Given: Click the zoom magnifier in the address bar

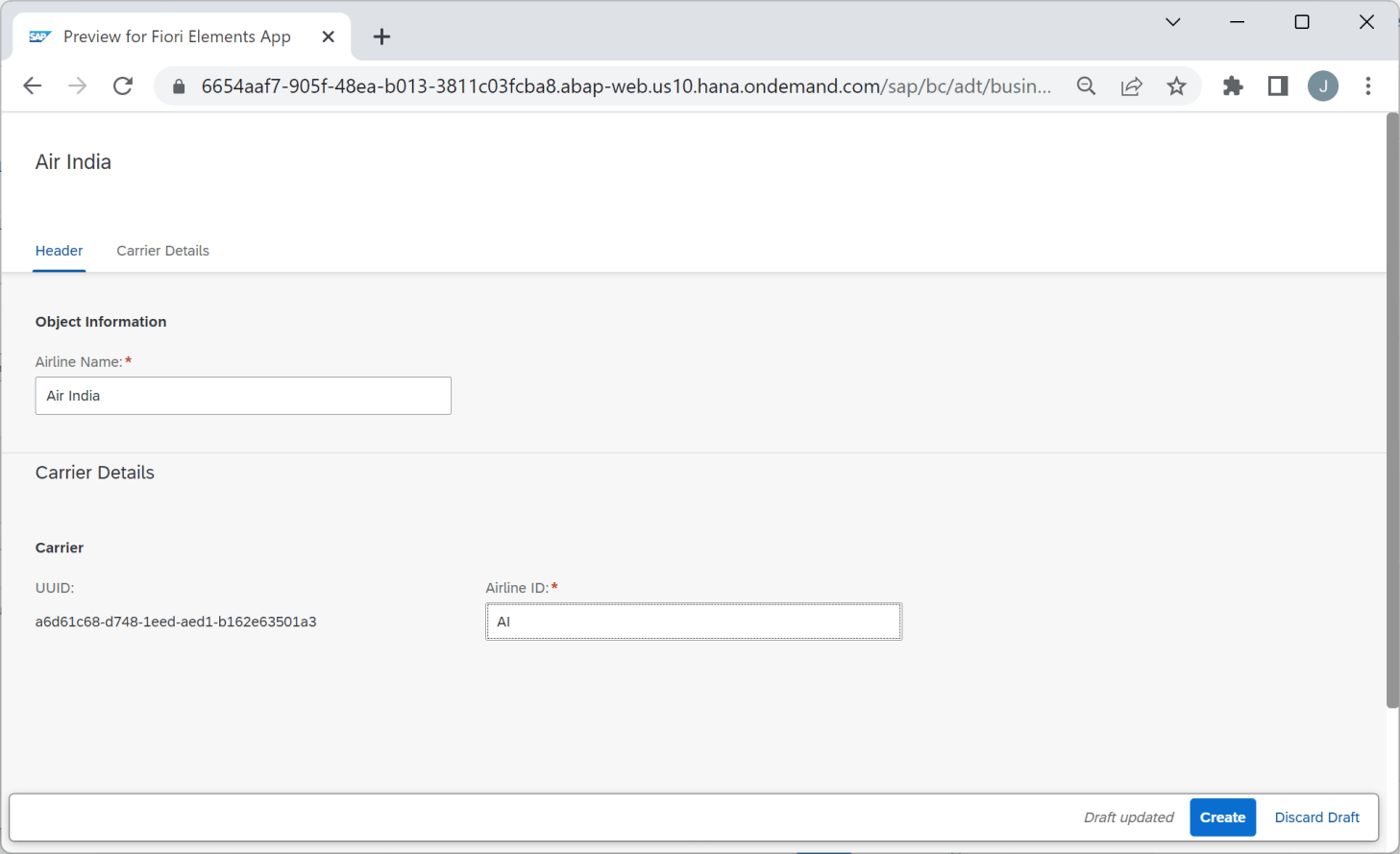Looking at the screenshot, I should [1086, 85].
